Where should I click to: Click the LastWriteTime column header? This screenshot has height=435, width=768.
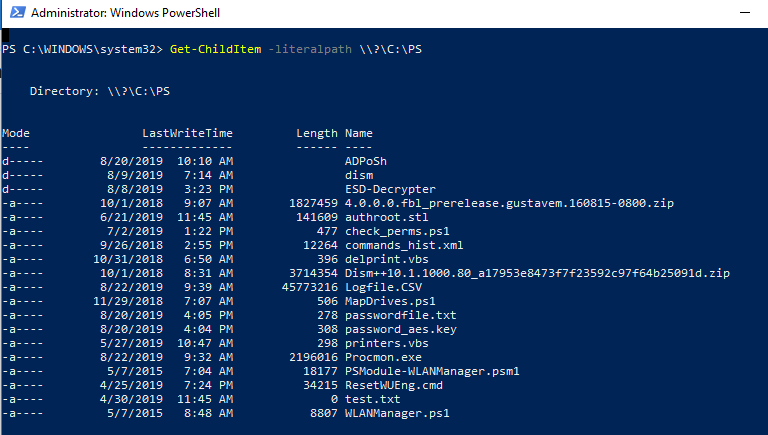pos(187,132)
